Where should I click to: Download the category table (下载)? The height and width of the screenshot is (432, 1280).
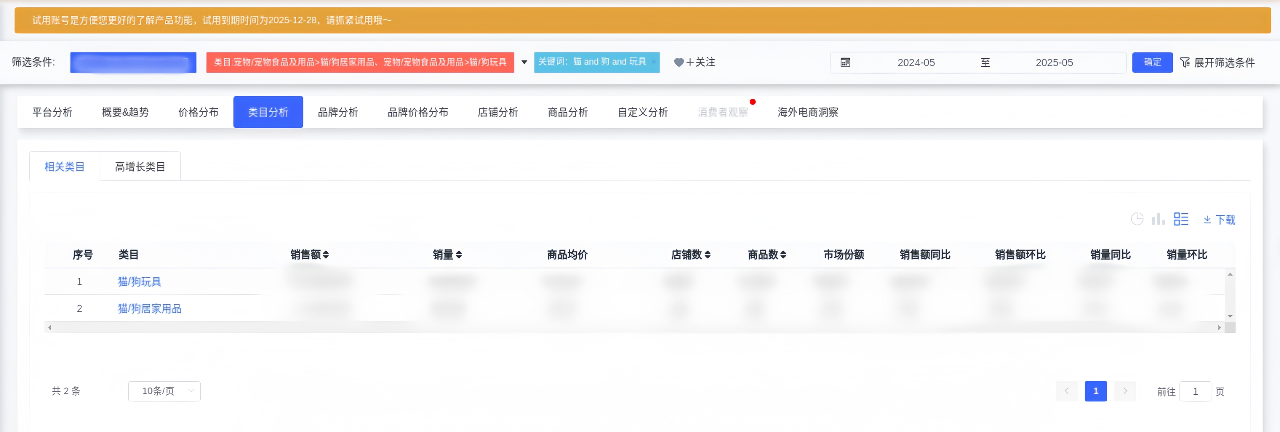tap(1219, 219)
